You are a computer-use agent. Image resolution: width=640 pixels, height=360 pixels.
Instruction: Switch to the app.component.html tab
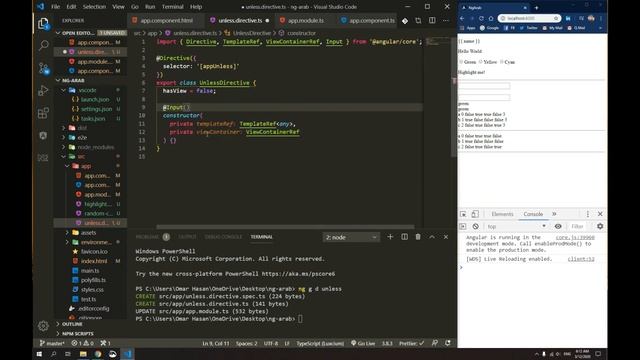tap(167, 20)
